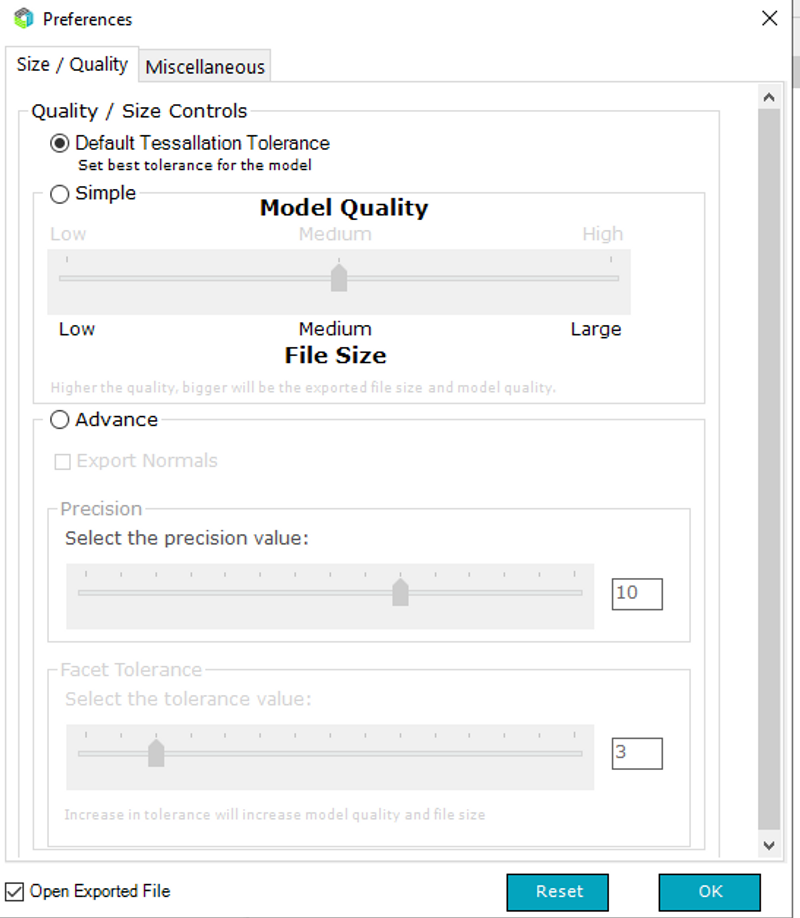Click the 'Model Quality' heading
Screen dimensions: 800x918
(x=344, y=208)
